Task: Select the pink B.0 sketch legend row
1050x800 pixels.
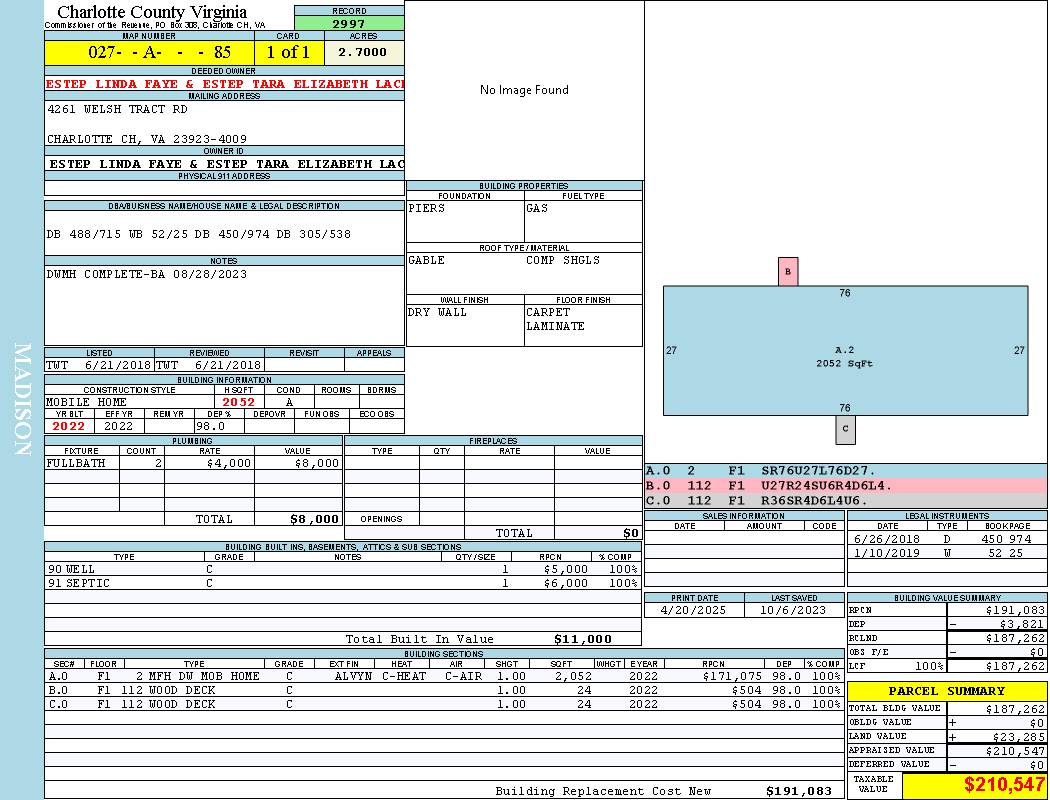Action: point(845,485)
